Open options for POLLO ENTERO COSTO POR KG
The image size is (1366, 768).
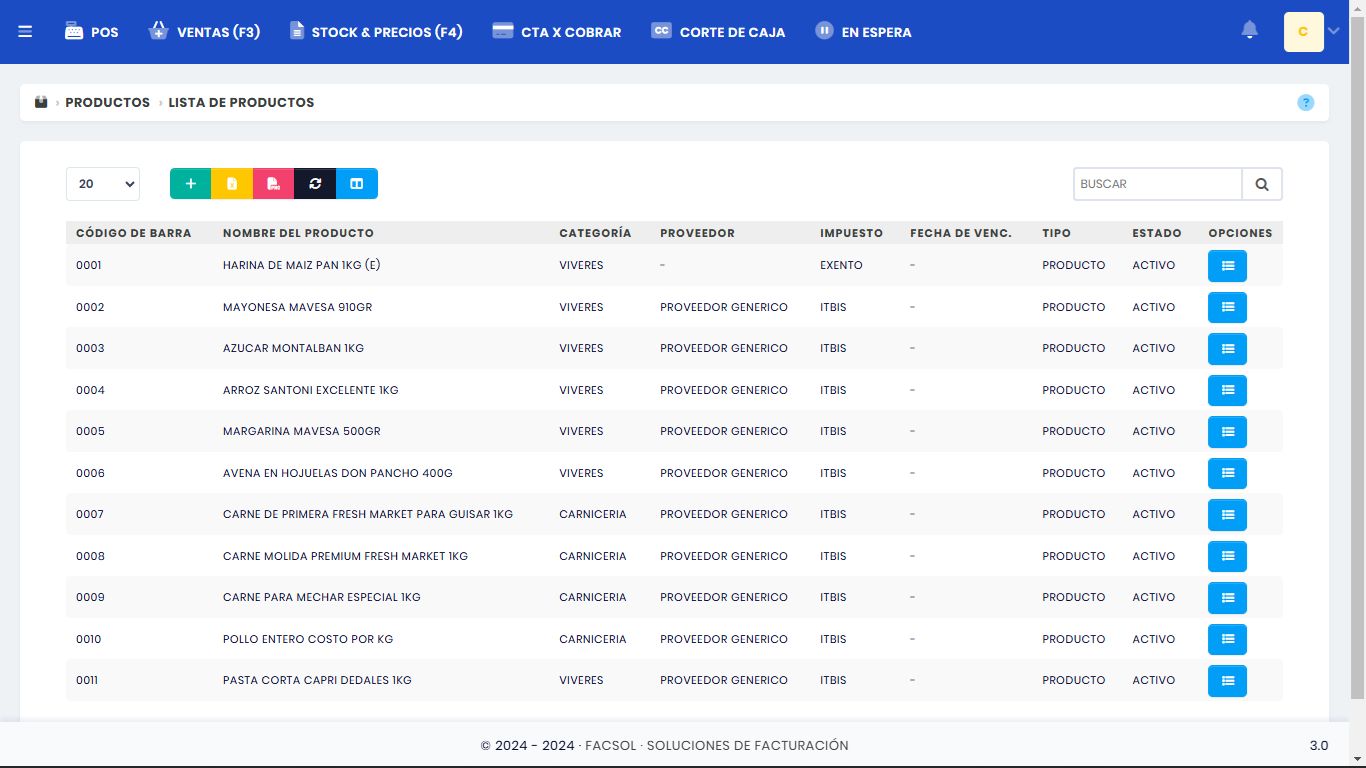click(1227, 639)
